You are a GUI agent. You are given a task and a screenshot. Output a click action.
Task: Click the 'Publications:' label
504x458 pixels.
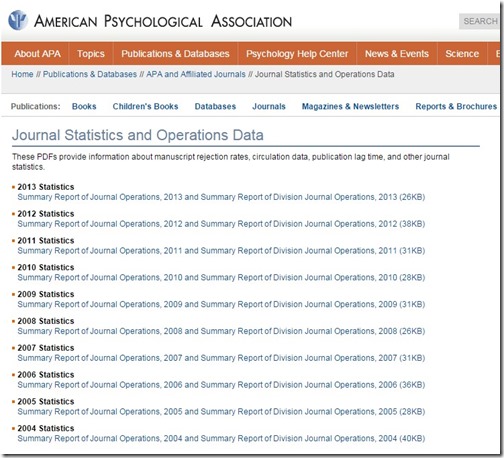36,106
